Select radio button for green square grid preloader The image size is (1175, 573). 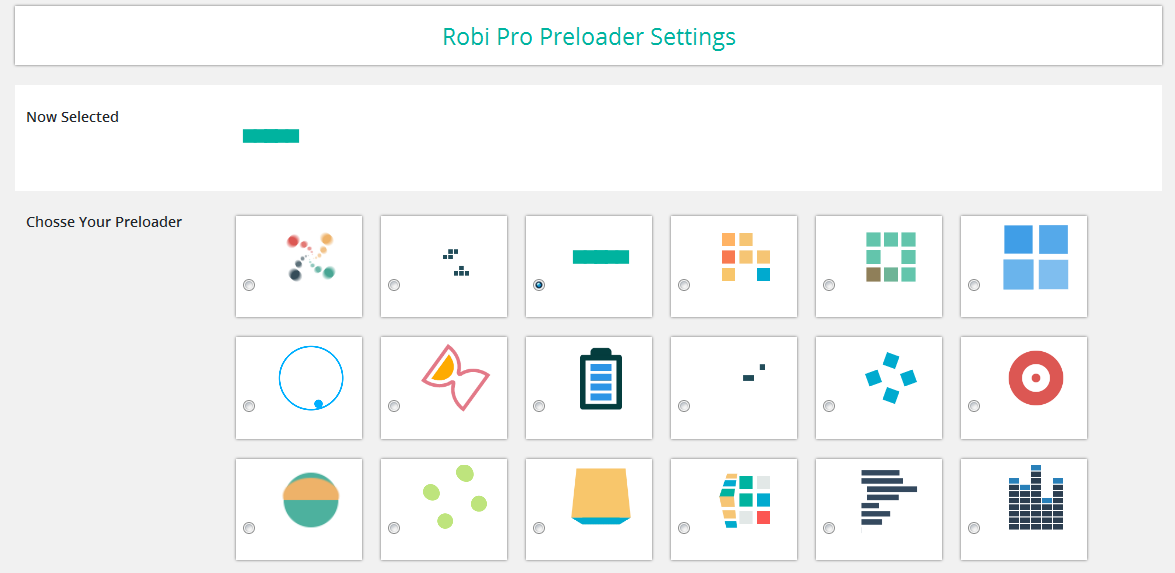pos(829,285)
